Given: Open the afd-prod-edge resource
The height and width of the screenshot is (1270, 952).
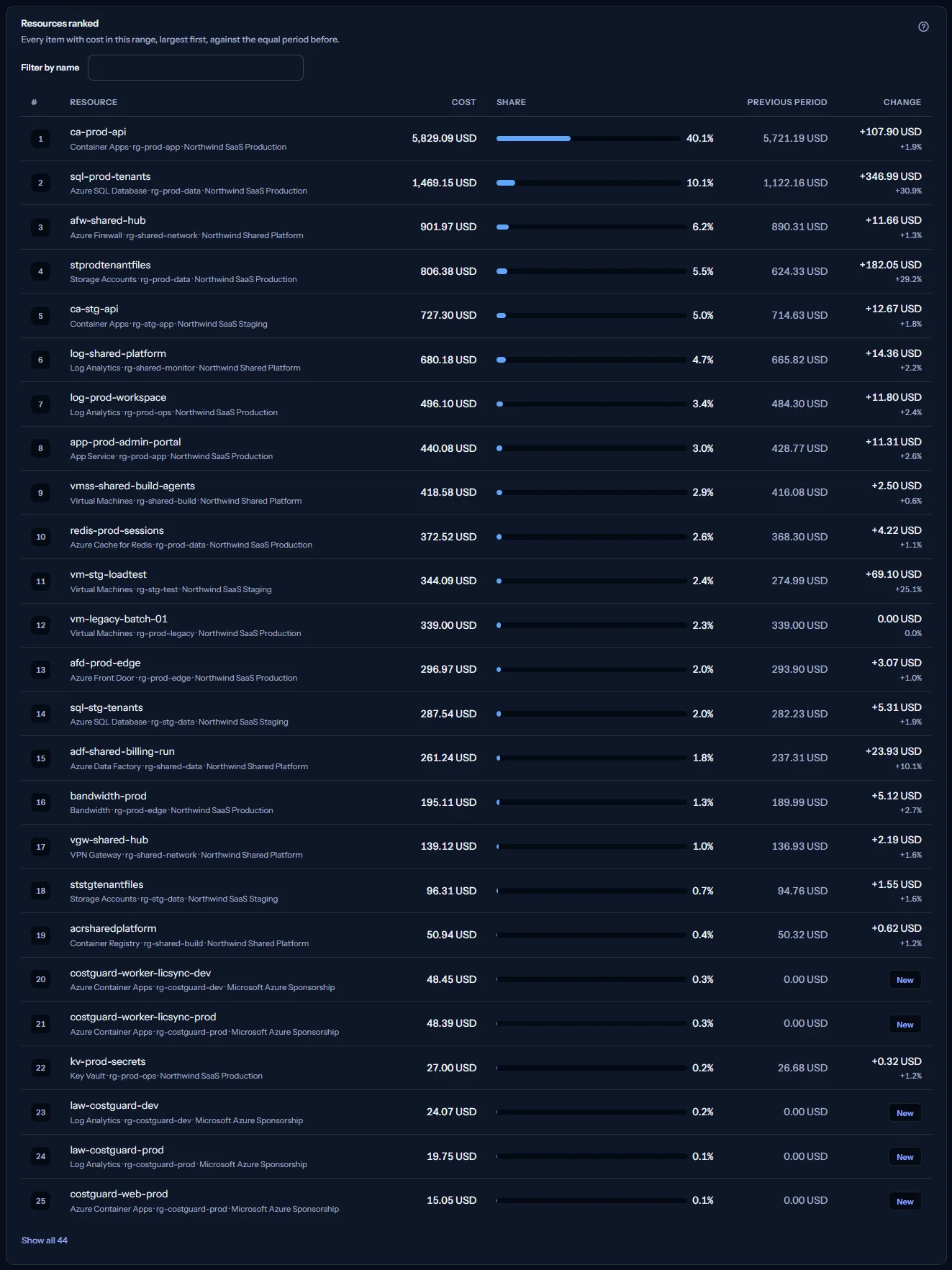Looking at the screenshot, I should pos(105,663).
